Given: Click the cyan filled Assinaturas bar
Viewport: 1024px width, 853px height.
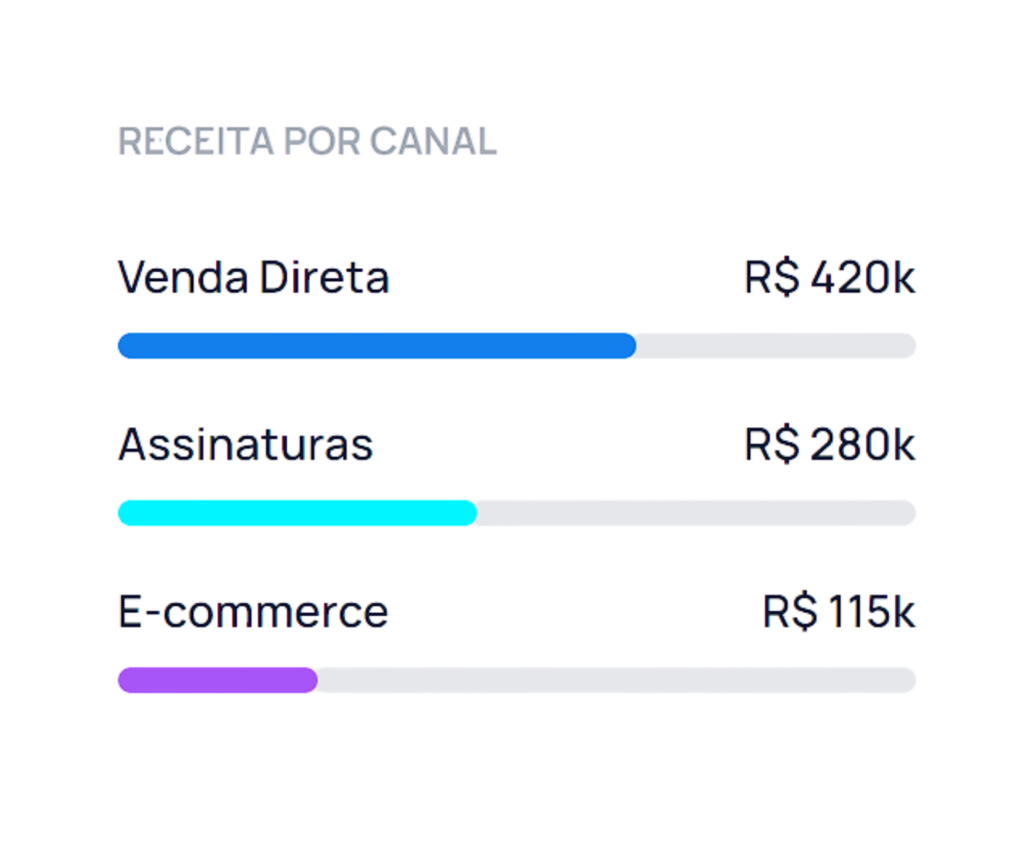Looking at the screenshot, I should pos(297,513).
